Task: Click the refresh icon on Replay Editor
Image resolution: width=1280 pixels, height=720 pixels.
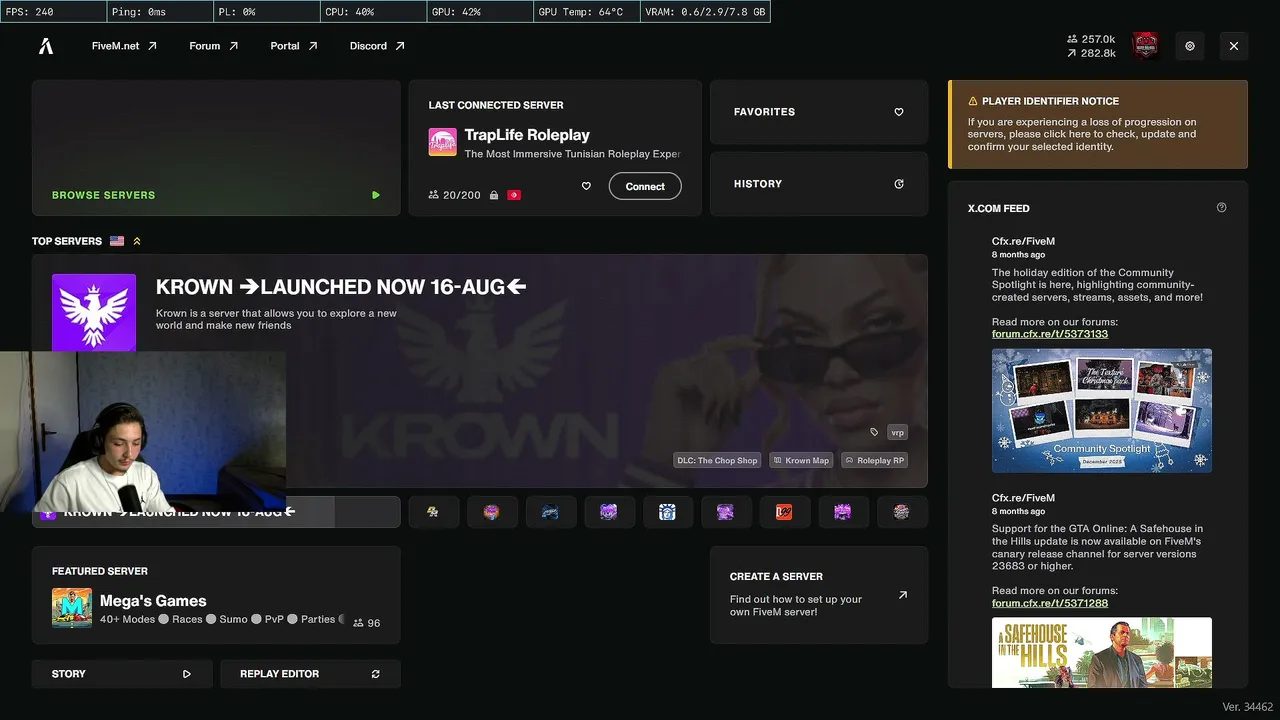Action: tap(376, 674)
